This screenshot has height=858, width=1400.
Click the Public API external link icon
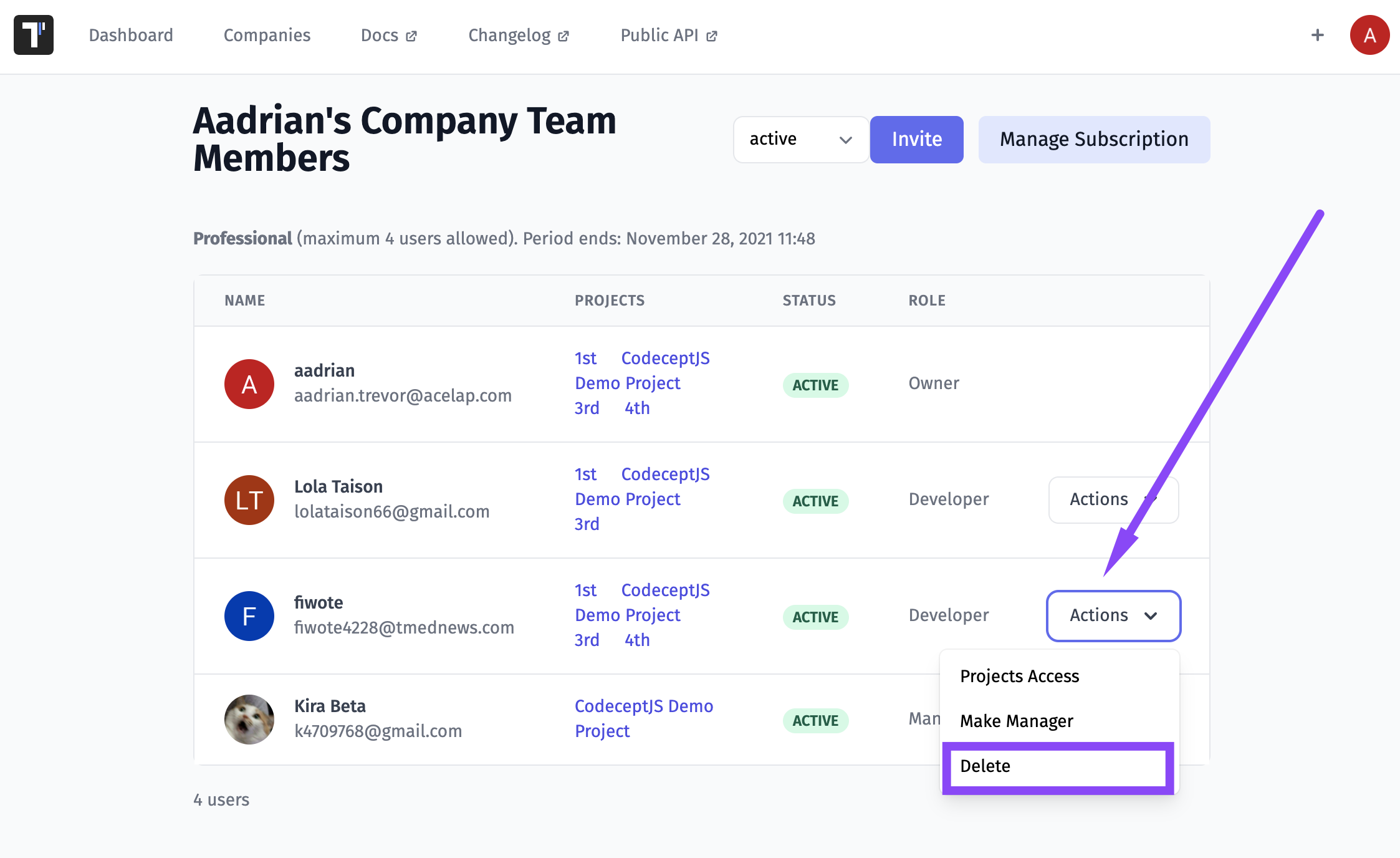[712, 36]
